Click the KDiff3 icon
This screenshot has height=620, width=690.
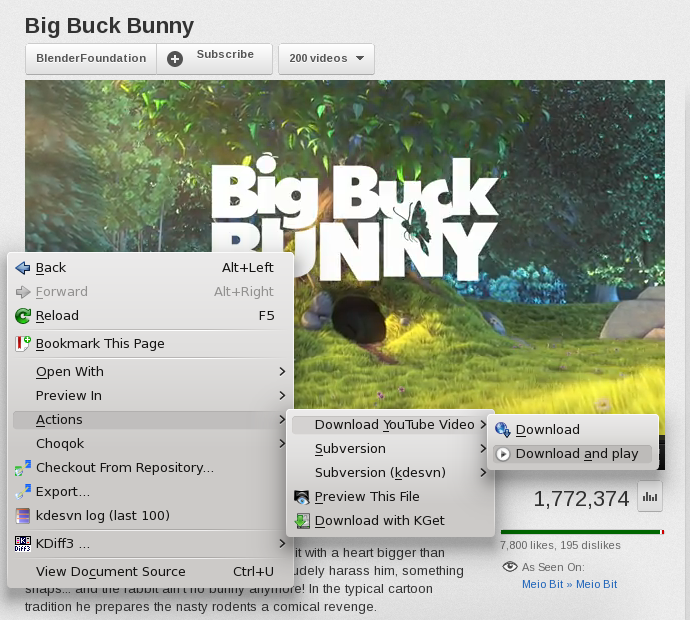[22, 543]
